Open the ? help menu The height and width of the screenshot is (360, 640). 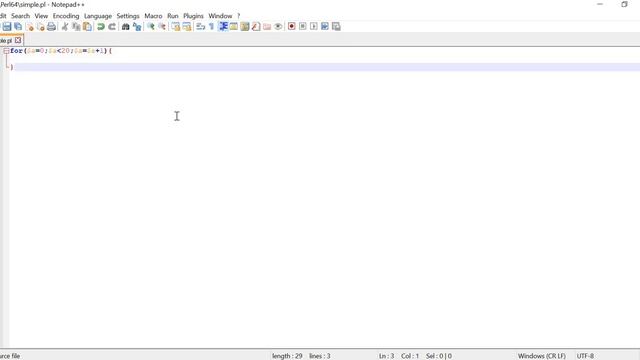238,16
